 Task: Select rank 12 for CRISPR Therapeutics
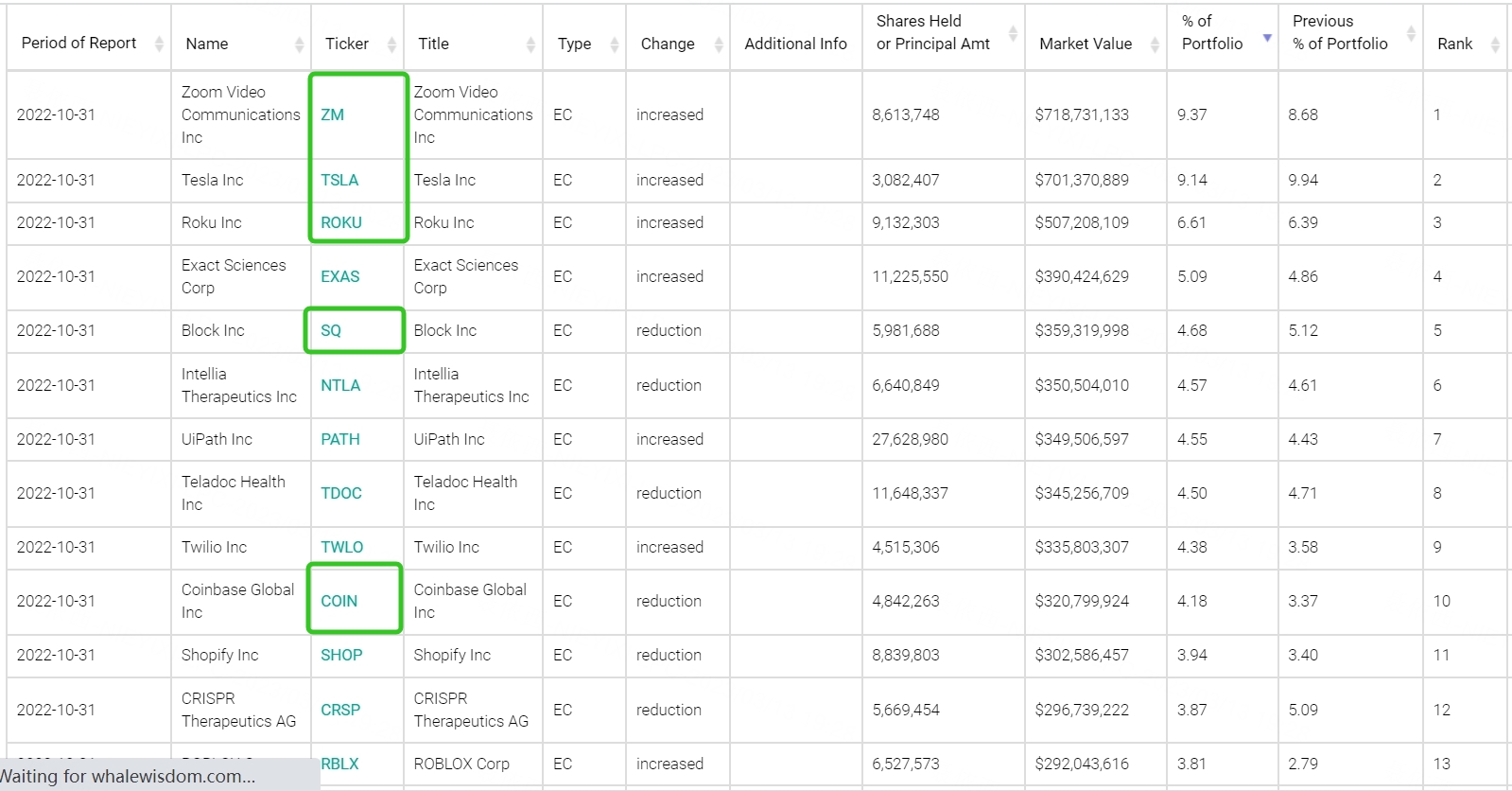[1442, 710]
